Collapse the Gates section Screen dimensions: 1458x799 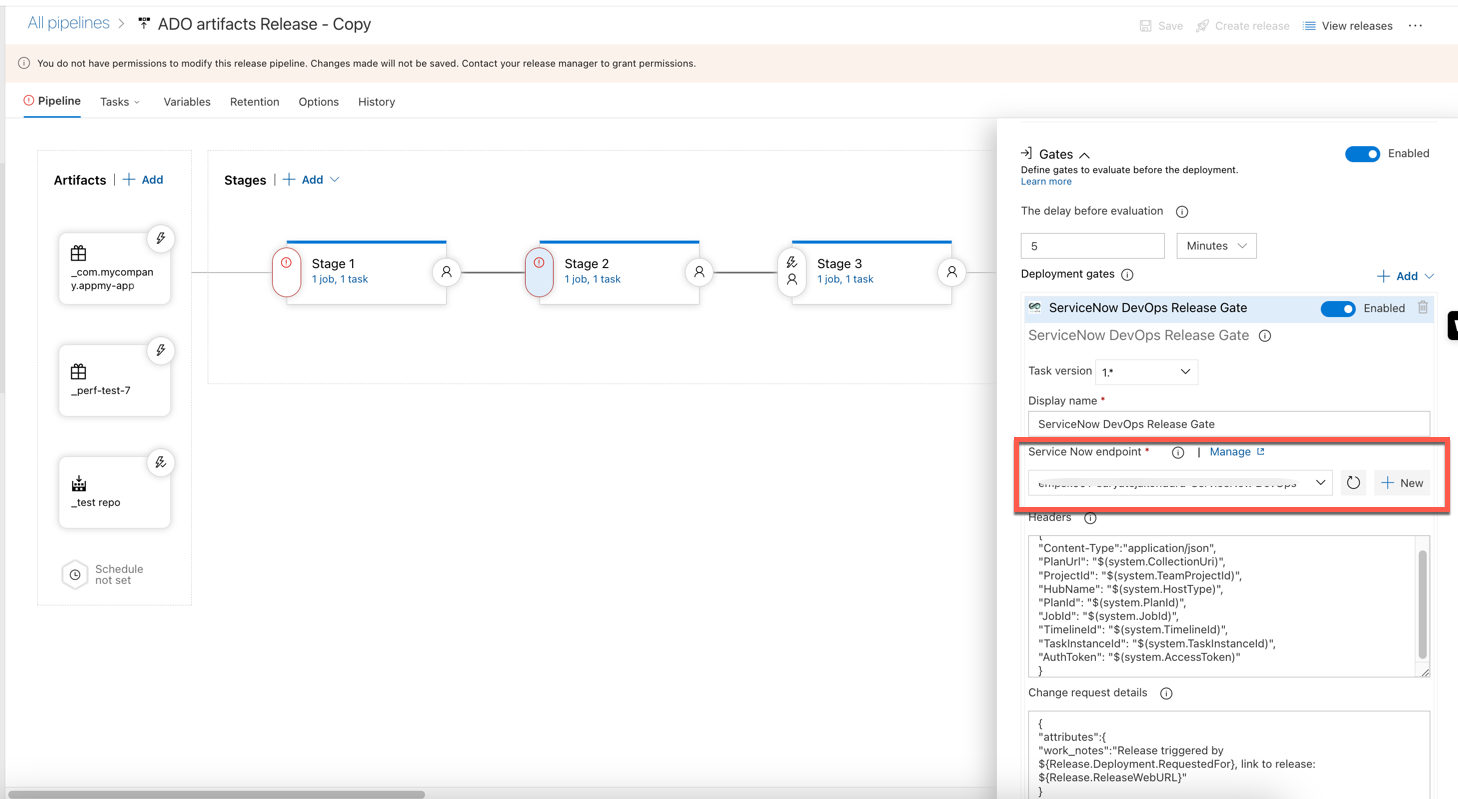[1084, 155]
